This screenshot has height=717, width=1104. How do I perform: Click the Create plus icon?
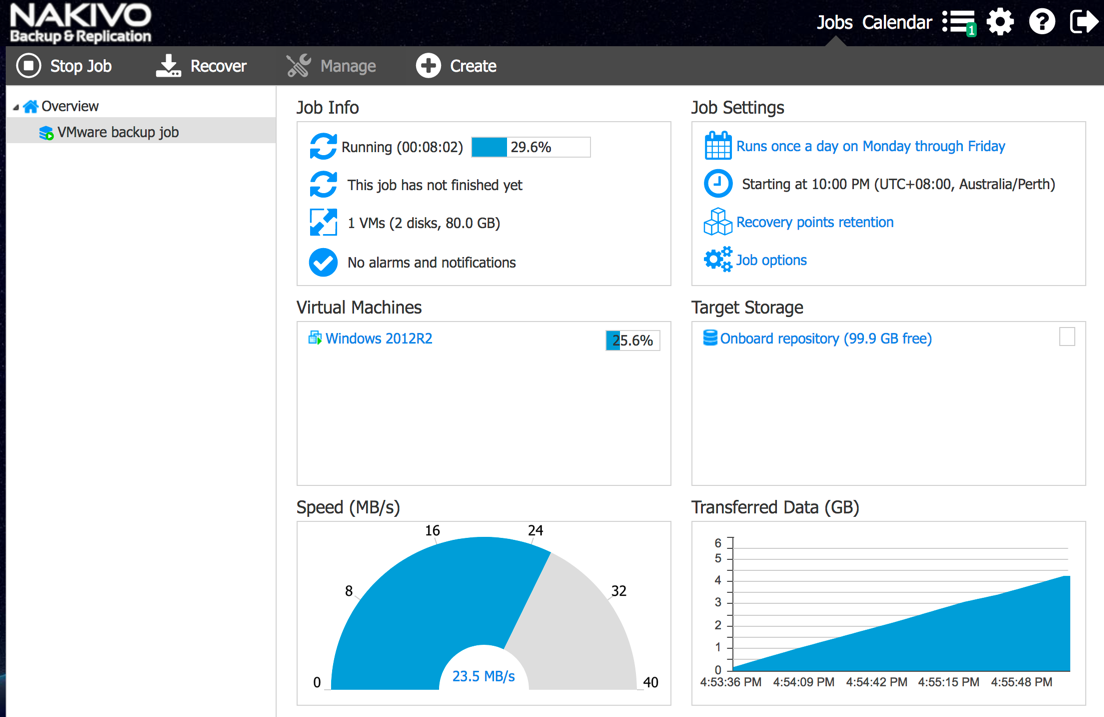click(x=428, y=66)
